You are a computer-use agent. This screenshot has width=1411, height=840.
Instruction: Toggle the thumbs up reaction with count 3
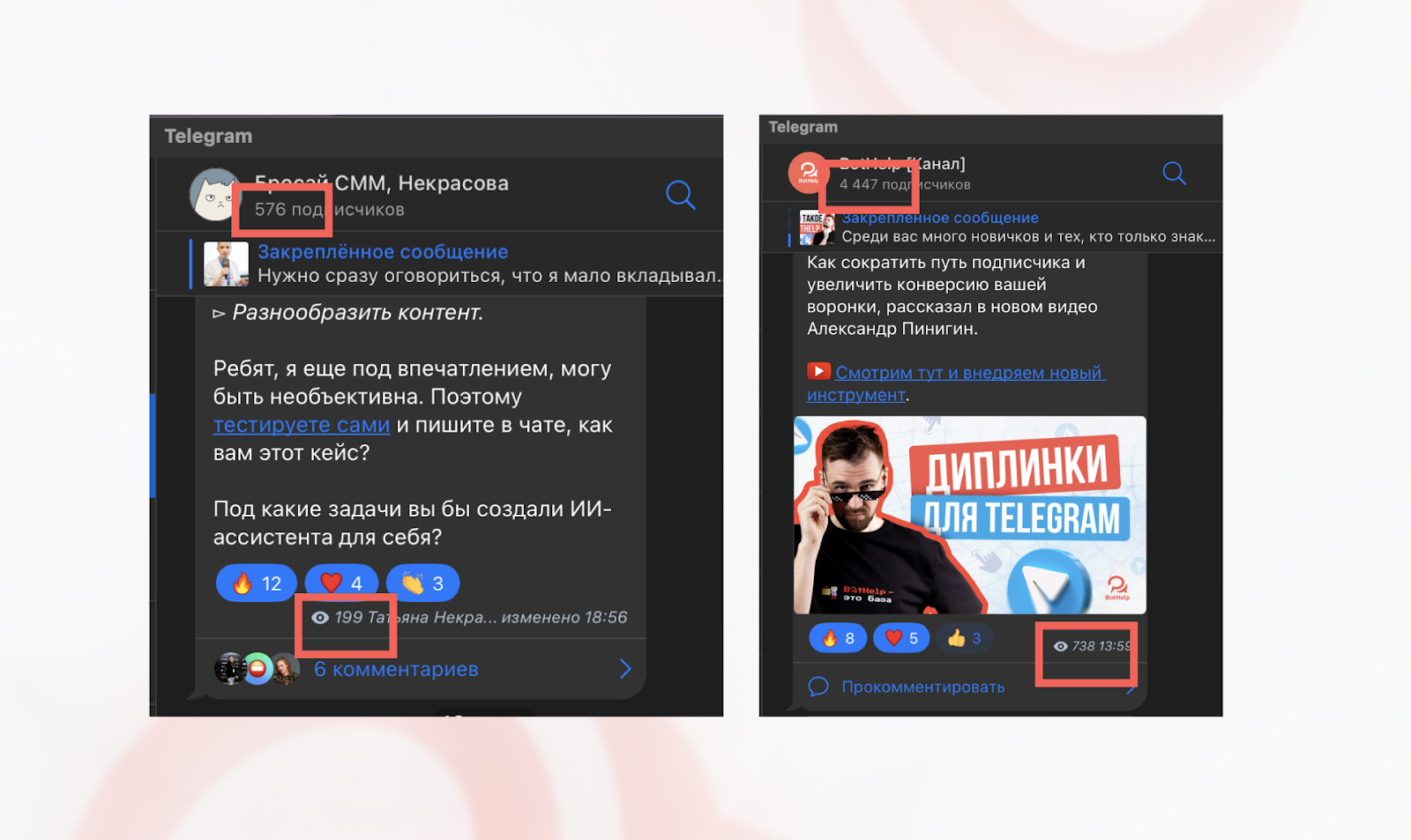click(965, 638)
